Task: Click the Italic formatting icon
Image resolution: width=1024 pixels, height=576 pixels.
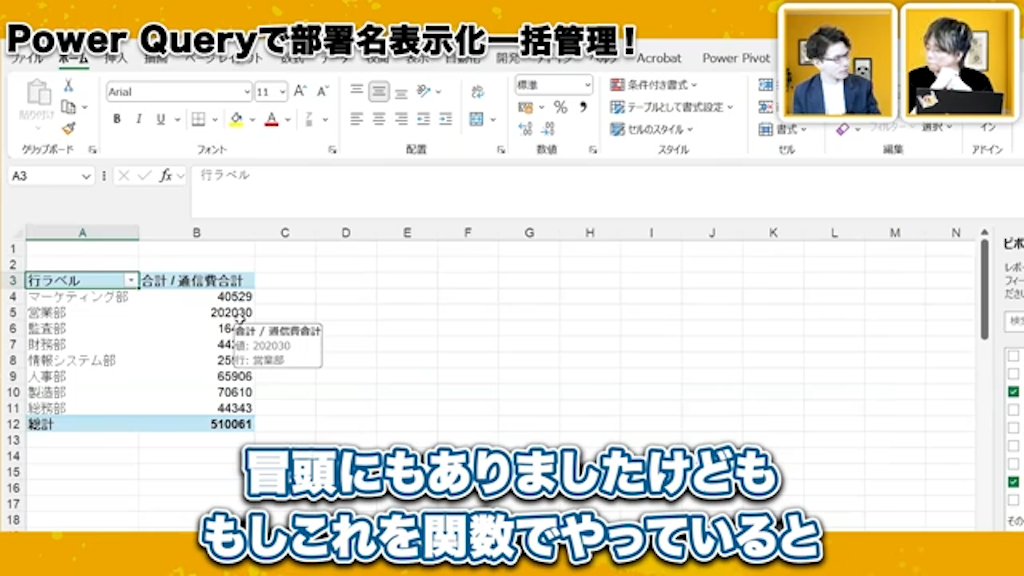Action: click(x=139, y=119)
